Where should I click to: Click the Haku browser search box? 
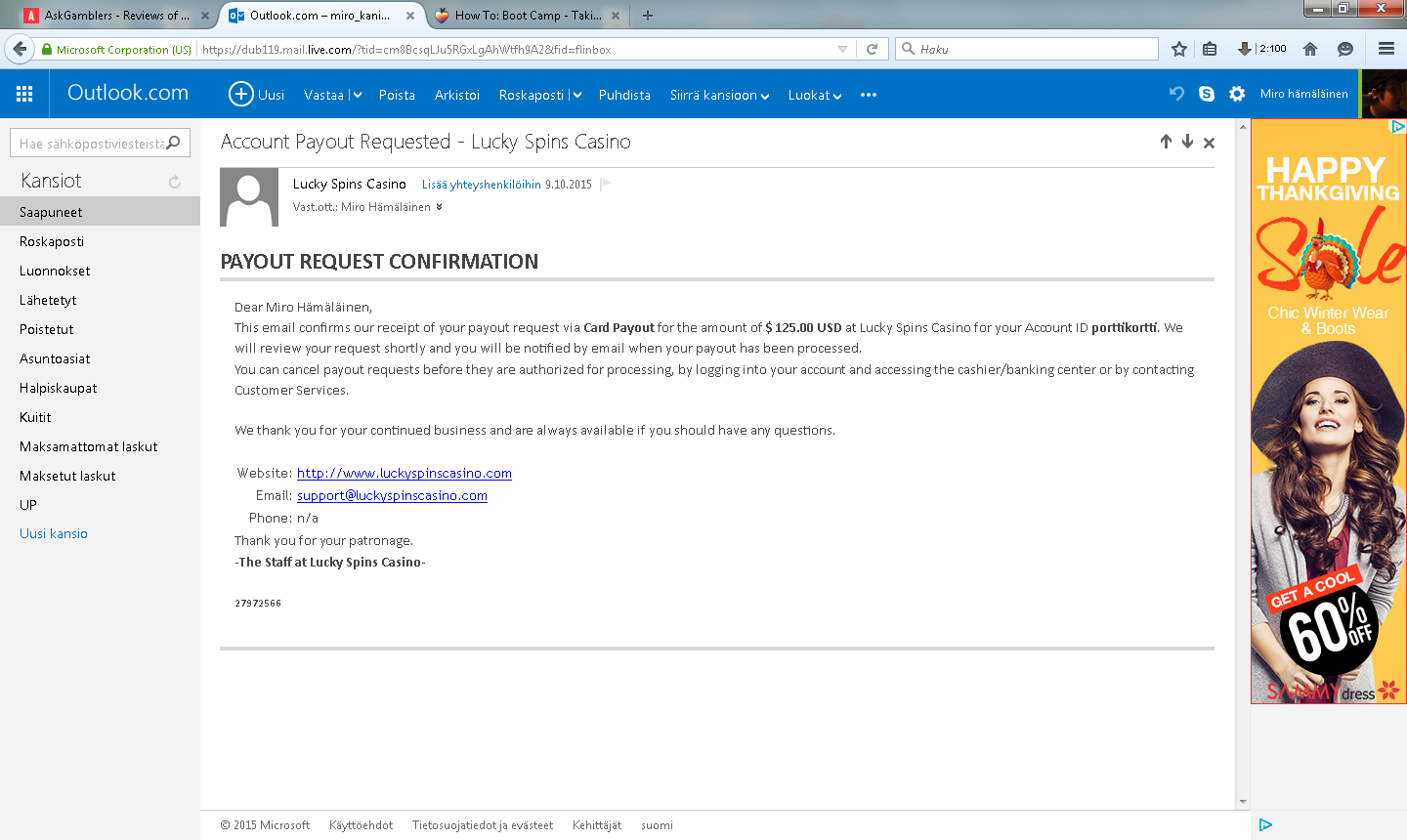1027,49
